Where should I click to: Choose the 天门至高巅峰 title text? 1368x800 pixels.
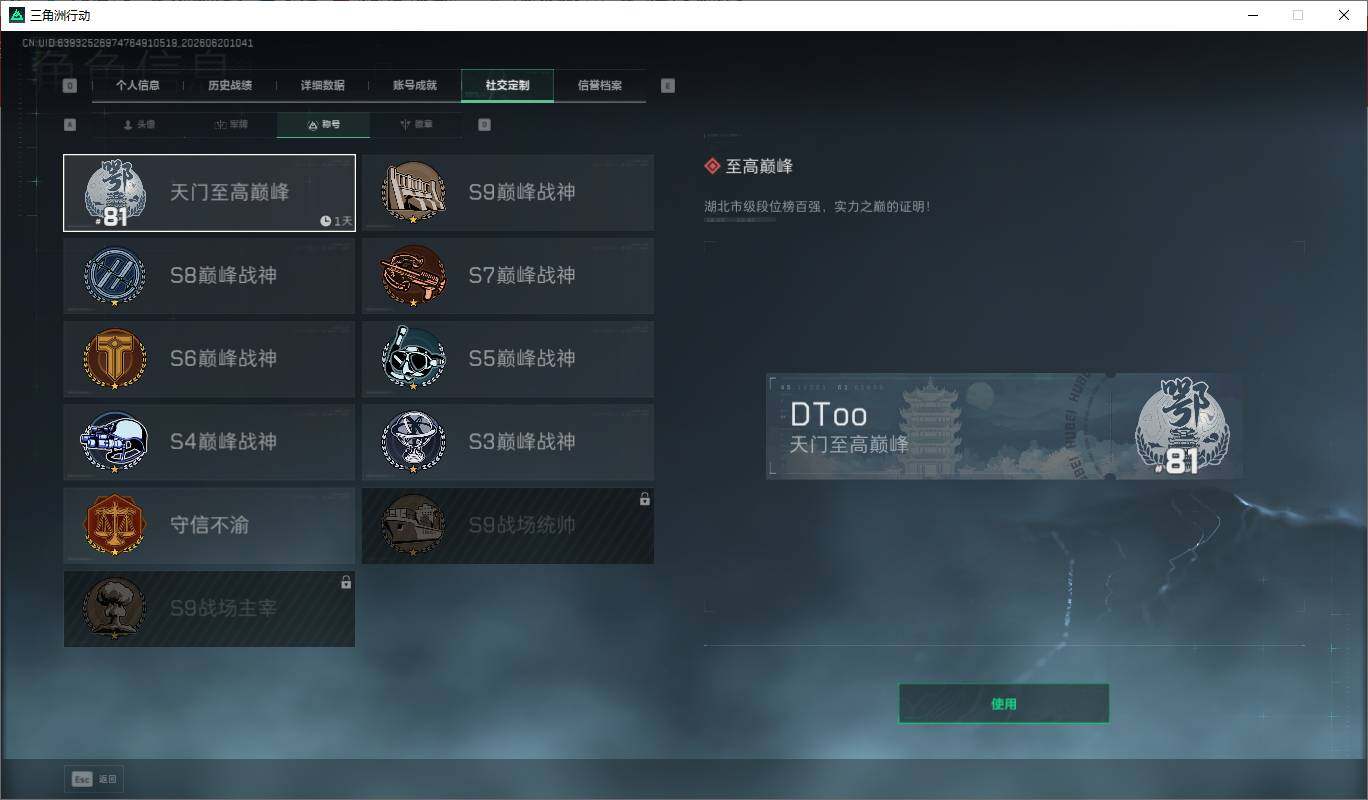tap(229, 192)
